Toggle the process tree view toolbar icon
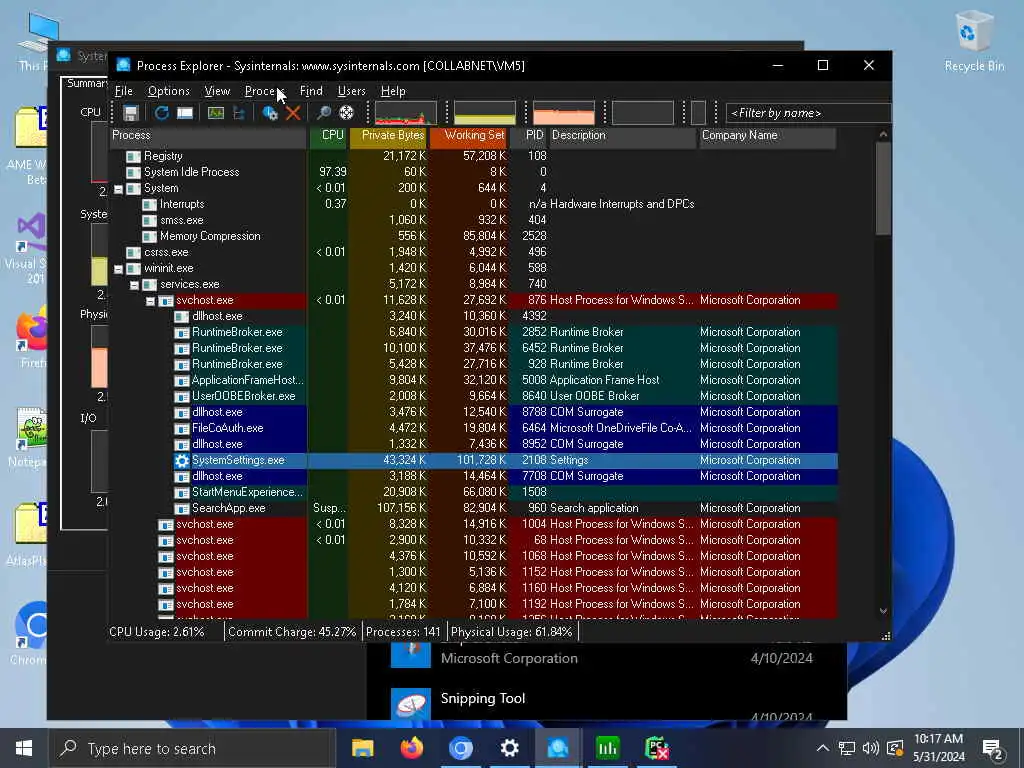The height and width of the screenshot is (768, 1024). pos(239,113)
